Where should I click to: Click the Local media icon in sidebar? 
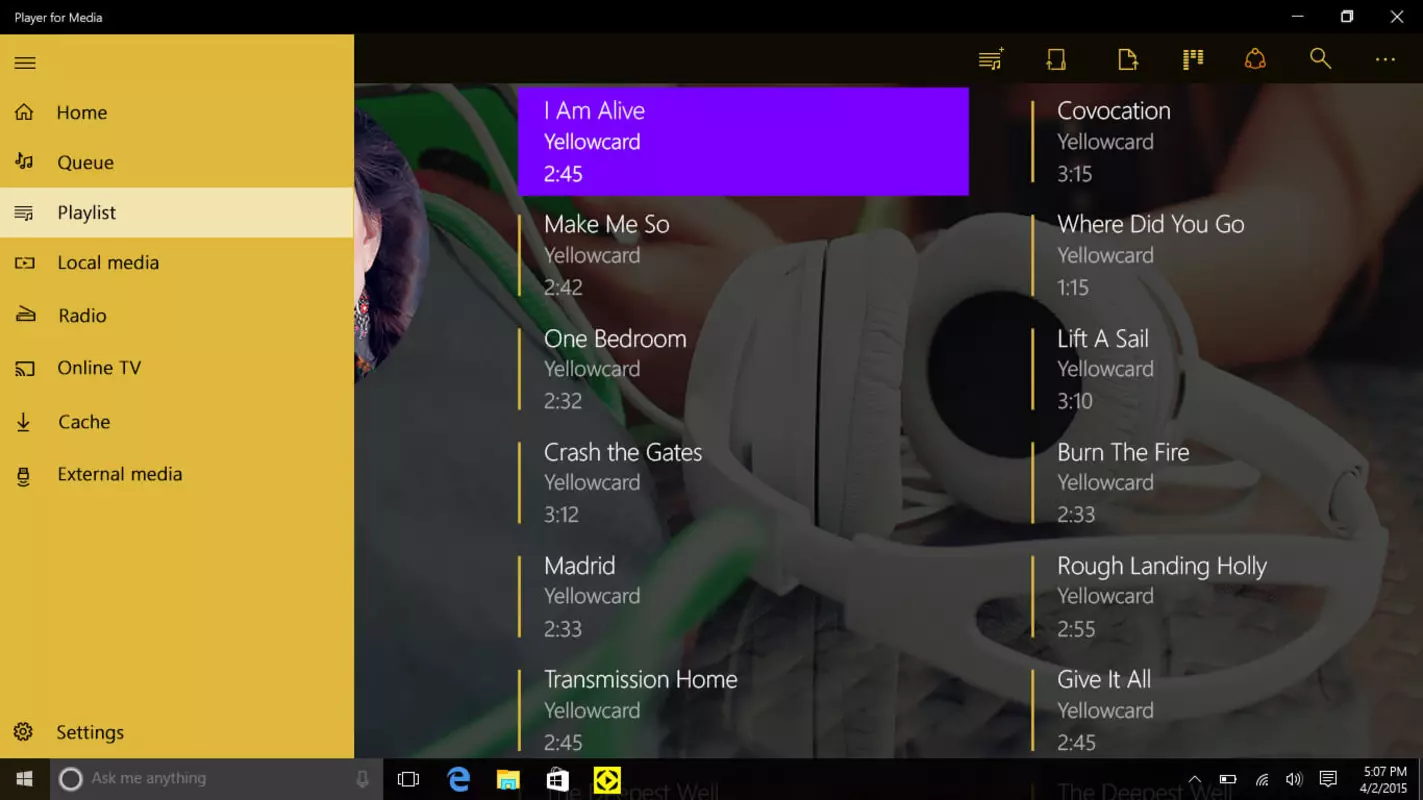(x=24, y=263)
